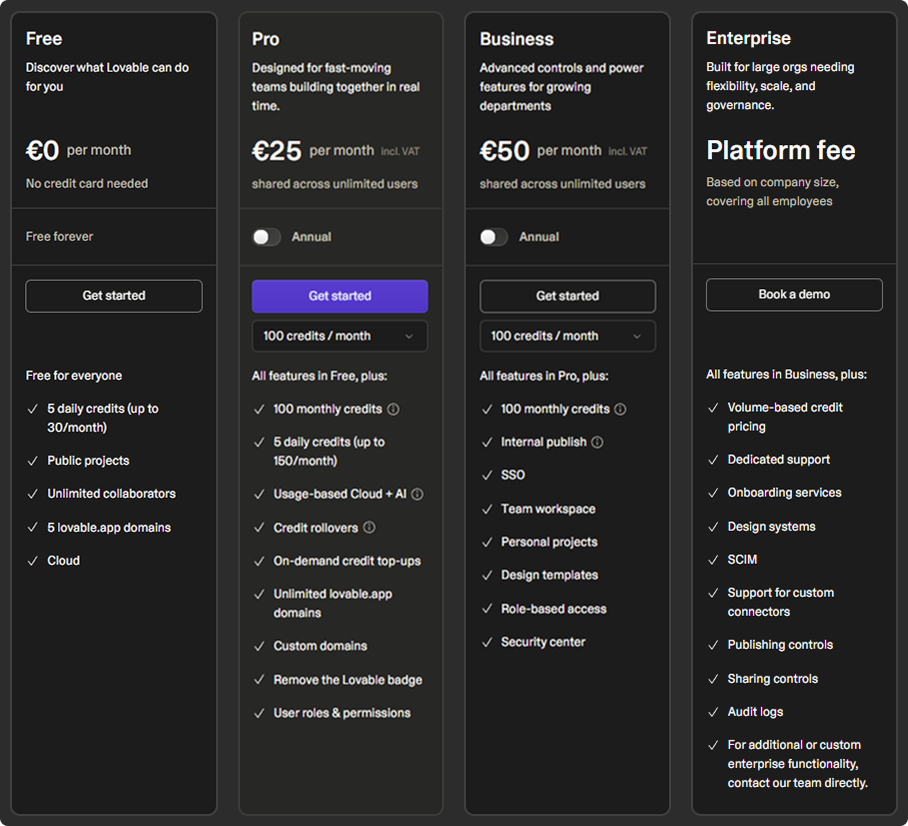The width and height of the screenshot is (908, 826).
Task: Click 'Role-based access' feature
Action: coord(554,609)
